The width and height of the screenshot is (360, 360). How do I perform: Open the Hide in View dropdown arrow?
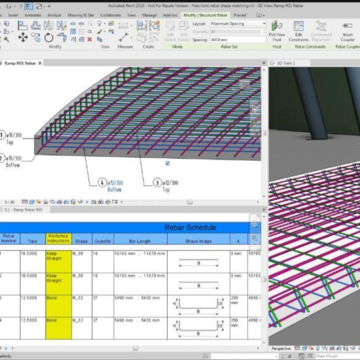pos(105,24)
